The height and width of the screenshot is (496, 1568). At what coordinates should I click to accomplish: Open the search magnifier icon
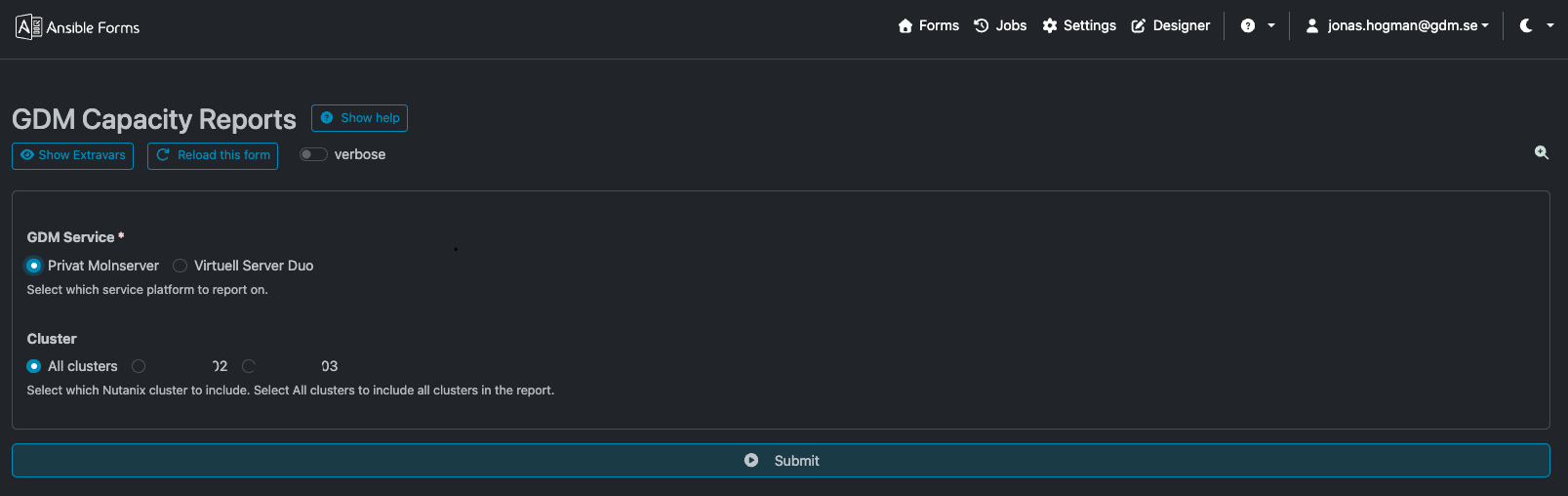(x=1542, y=152)
